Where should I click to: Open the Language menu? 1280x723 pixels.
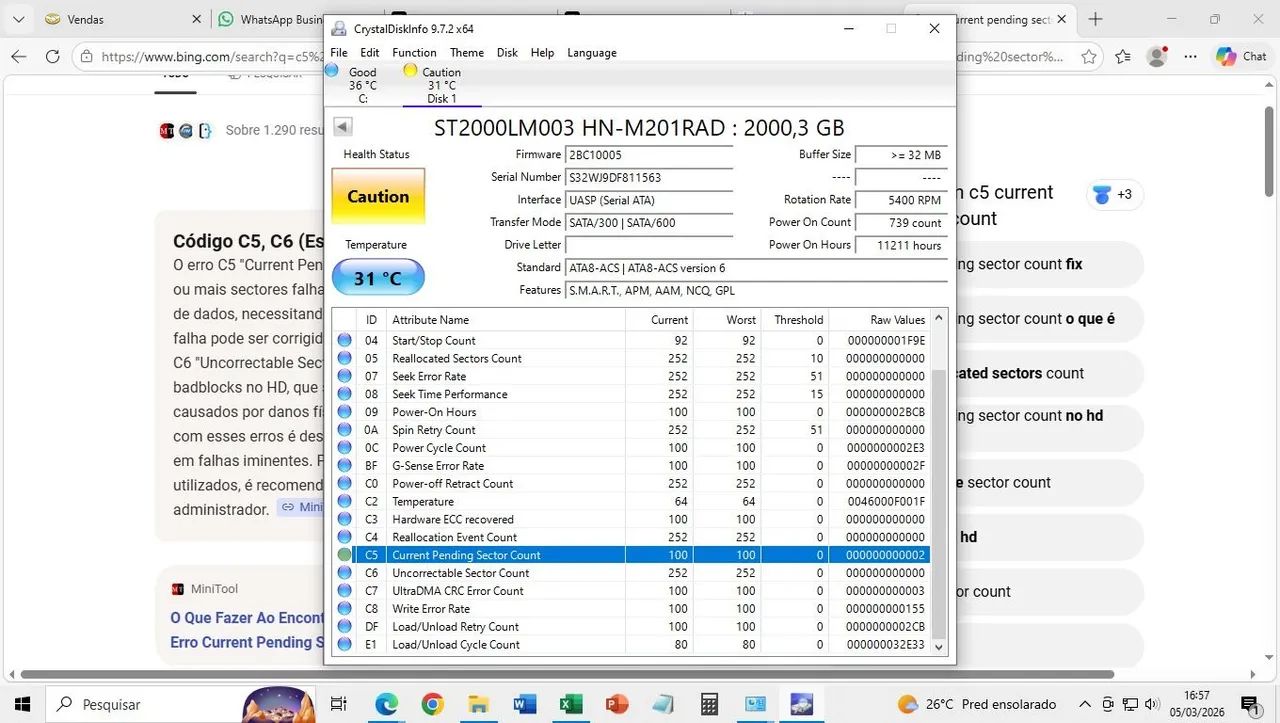592,53
